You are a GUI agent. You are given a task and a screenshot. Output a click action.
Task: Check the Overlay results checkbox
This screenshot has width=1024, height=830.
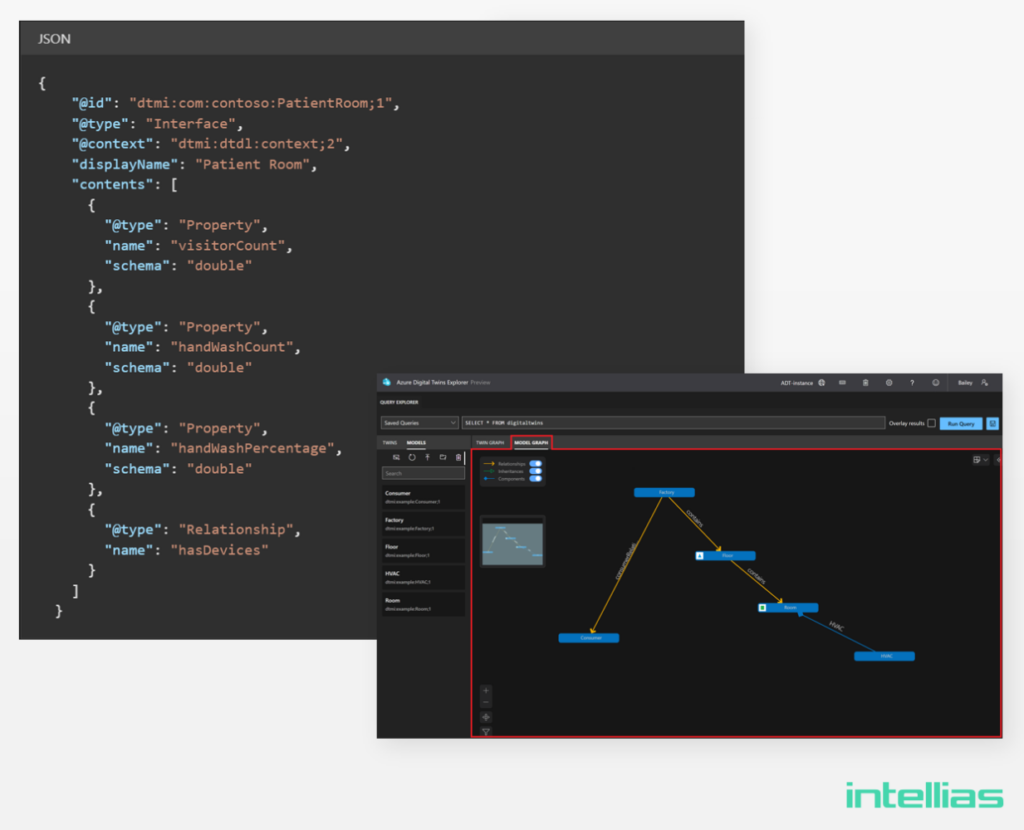pyautogui.click(x=932, y=423)
